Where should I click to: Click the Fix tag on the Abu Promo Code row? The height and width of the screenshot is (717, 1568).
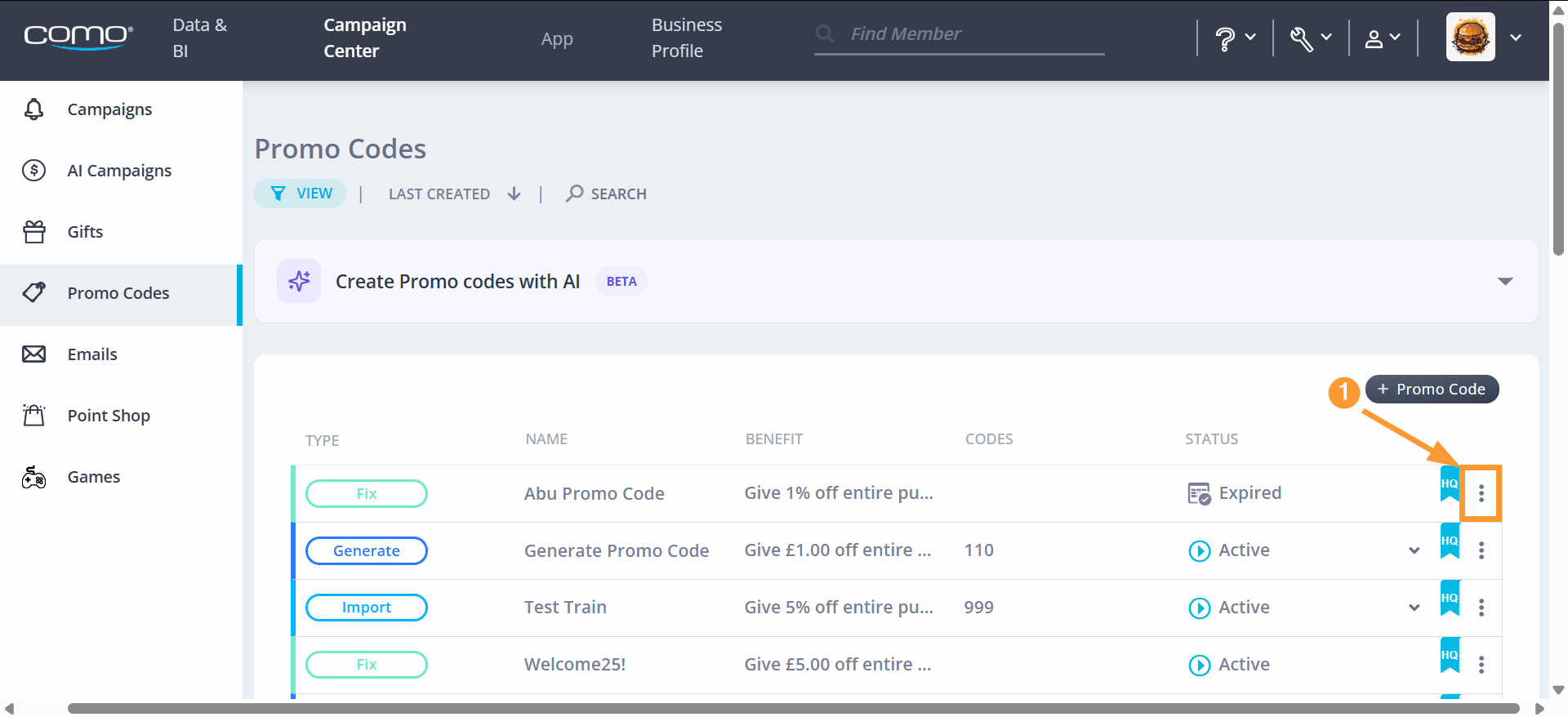[x=367, y=493]
